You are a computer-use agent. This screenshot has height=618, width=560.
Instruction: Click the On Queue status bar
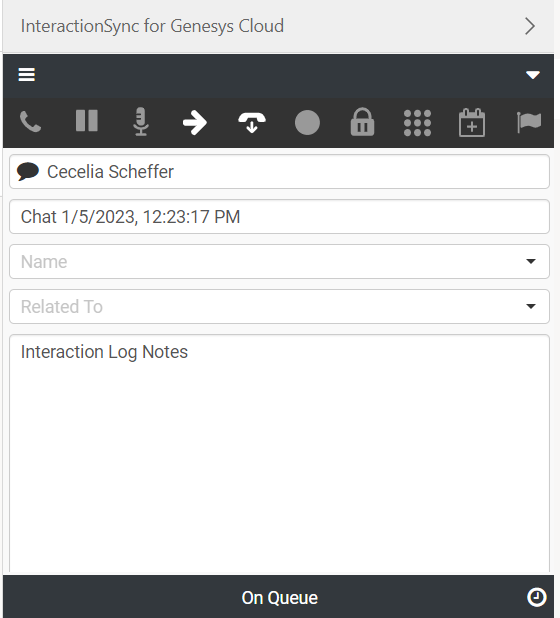pyautogui.click(x=278, y=597)
